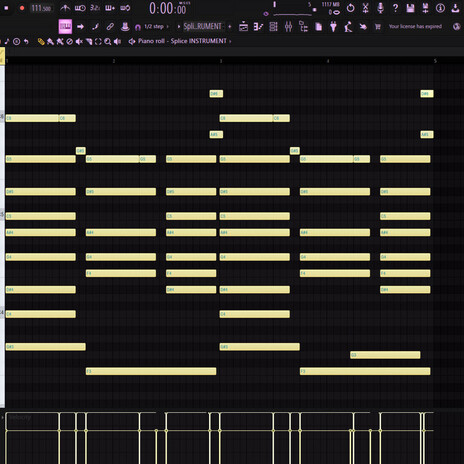Switch pattern/song mode with the pink button
Screen dimensions: 464x464
[65, 27]
